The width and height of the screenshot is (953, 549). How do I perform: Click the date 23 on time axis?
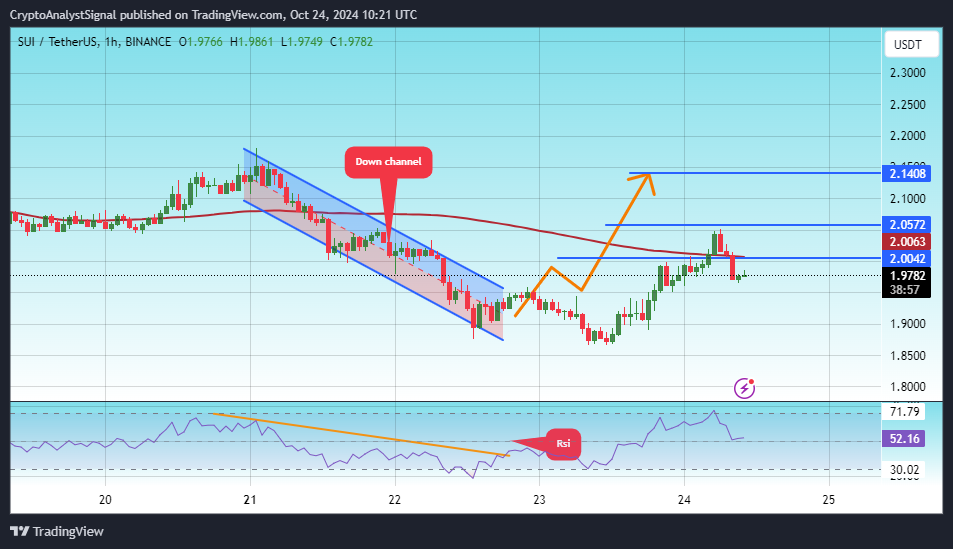[x=539, y=500]
